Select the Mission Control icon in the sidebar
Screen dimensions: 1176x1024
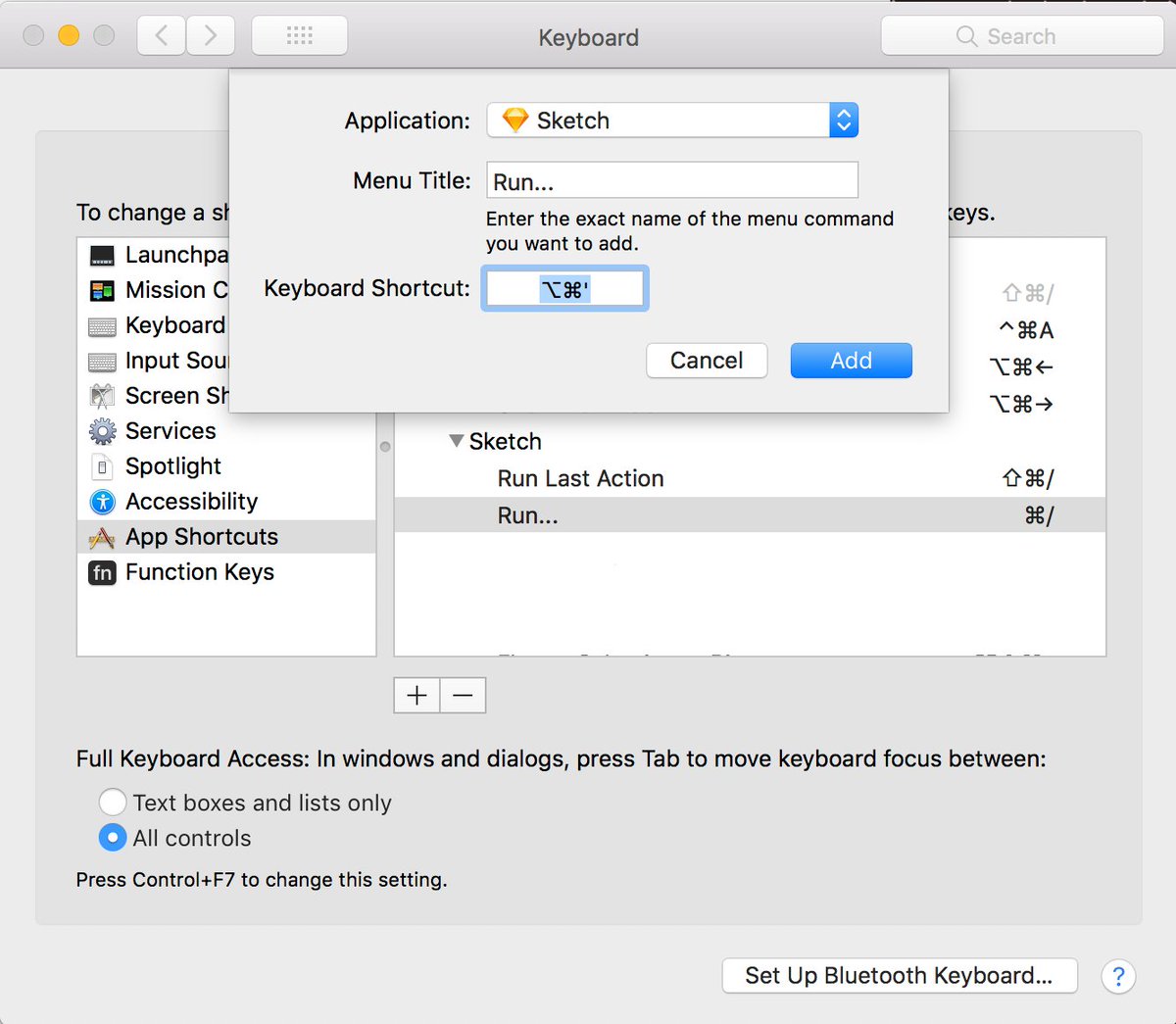point(102,290)
